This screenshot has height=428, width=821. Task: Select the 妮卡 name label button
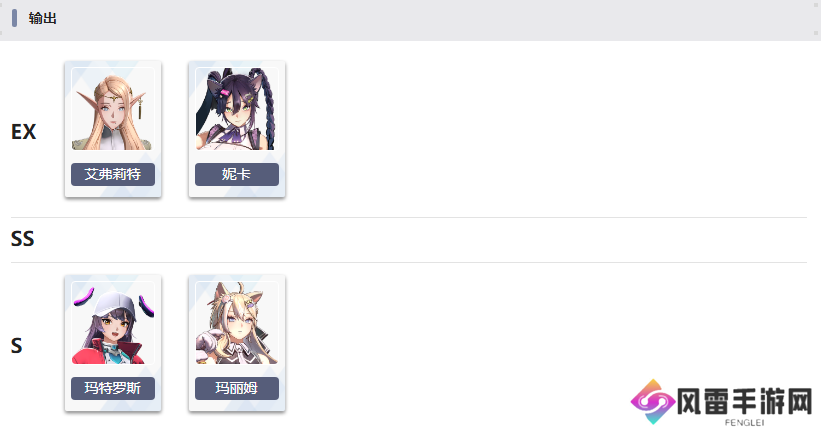[x=237, y=174]
